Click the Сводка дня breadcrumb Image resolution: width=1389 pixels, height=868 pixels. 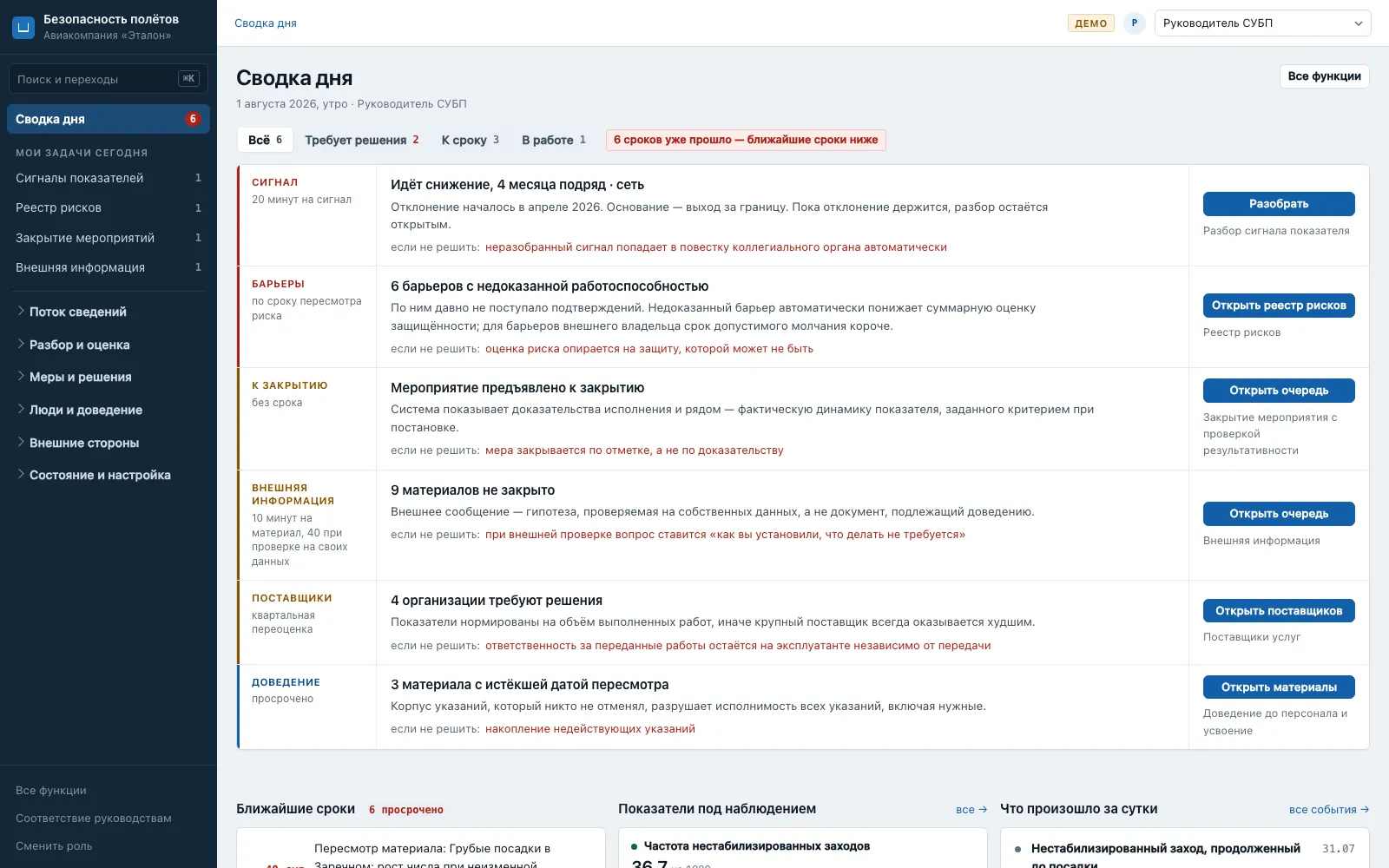[x=266, y=23]
